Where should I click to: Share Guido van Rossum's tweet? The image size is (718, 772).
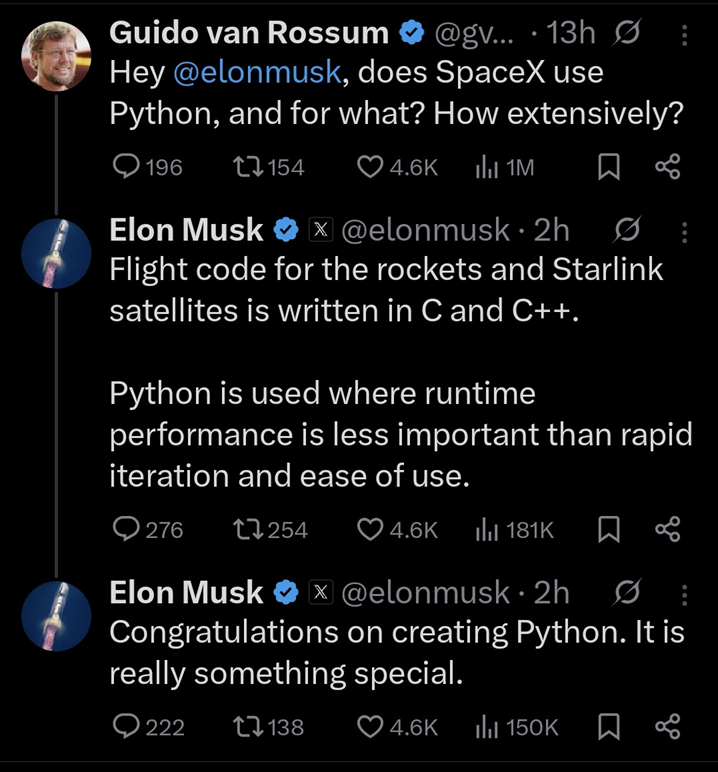pyautogui.click(x=667, y=167)
